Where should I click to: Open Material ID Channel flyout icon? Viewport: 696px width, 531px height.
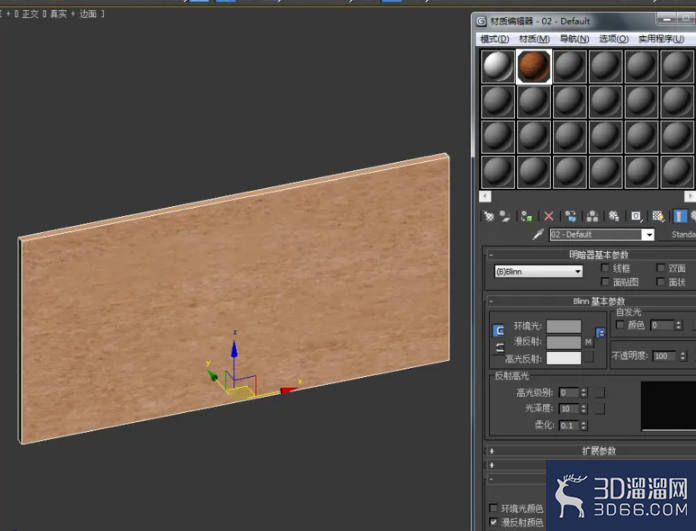(x=636, y=216)
